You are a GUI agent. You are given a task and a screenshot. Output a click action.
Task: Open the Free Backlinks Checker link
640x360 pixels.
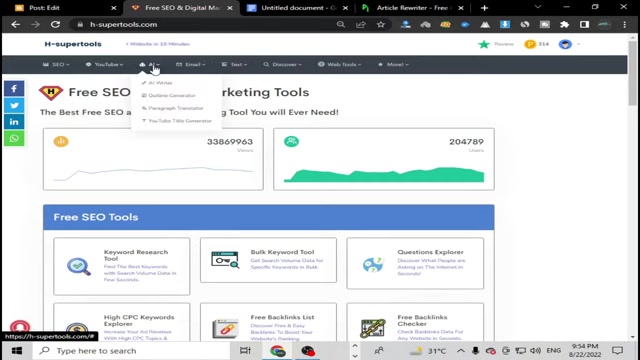[x=422, y=320]
